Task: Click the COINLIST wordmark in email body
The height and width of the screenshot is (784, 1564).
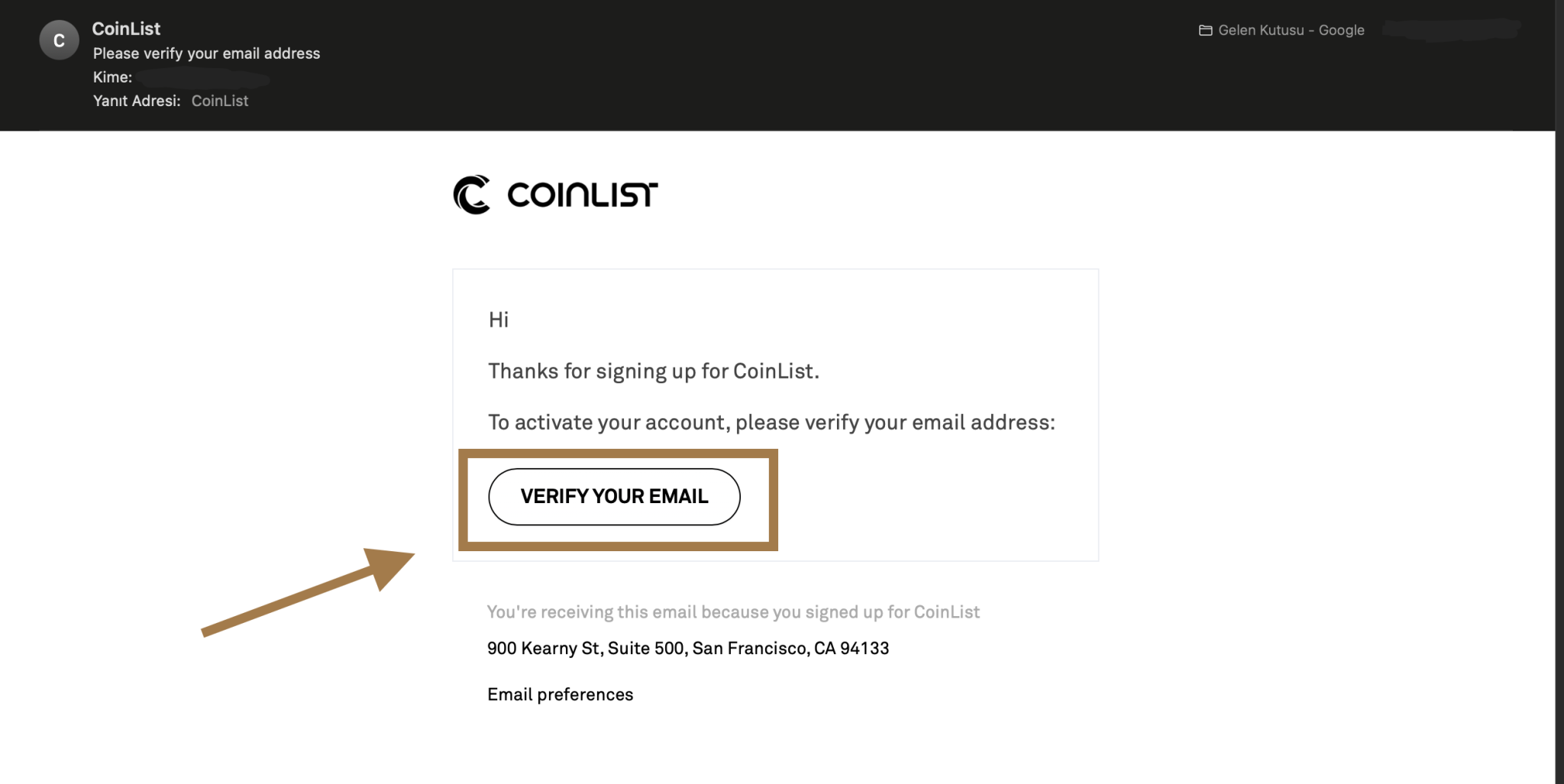Action: pos(582,195)
